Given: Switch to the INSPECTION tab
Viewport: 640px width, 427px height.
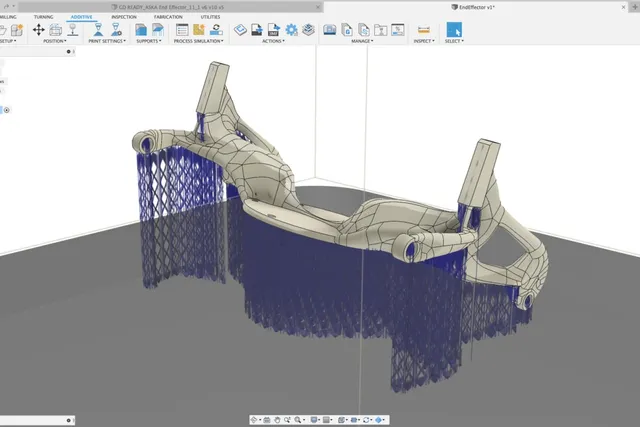Looking at the screenshot, I should point(124,17).
